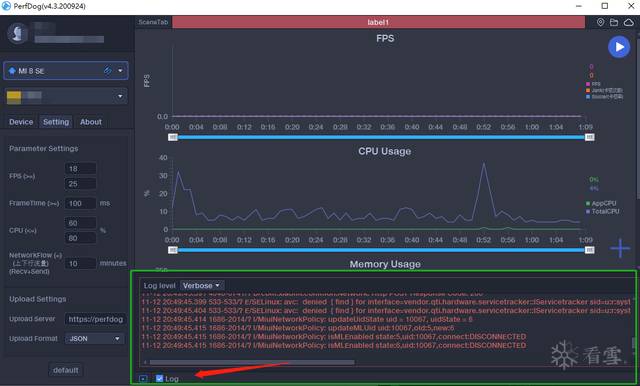Click the blue plus icon to add chart
640x386 pixels.
pyautogui.click(x=620, y=248)
